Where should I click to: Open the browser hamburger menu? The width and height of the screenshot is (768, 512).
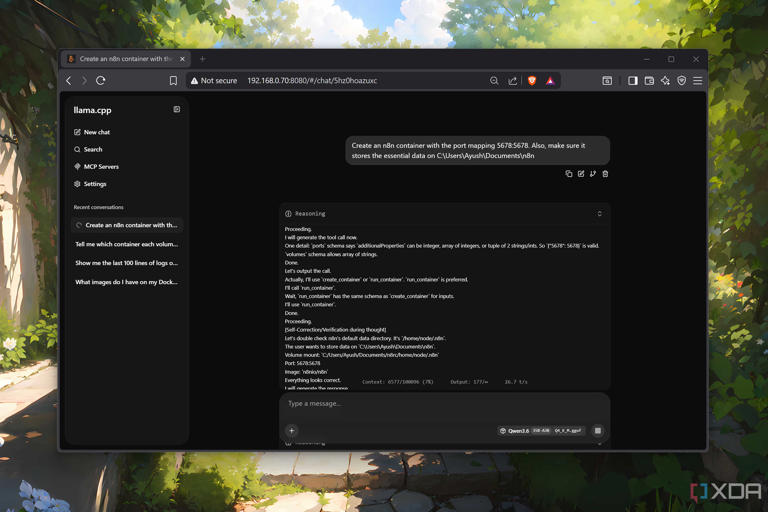697,80
